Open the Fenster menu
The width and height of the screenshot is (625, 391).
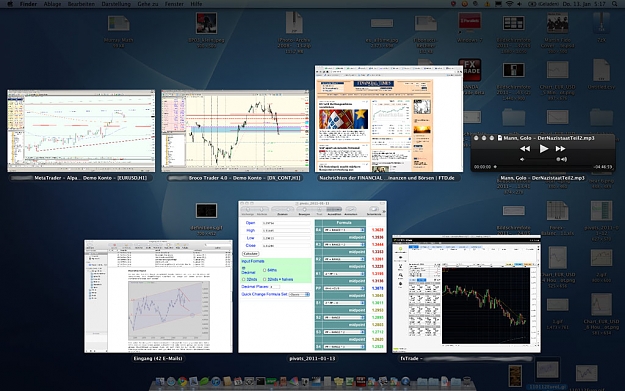tap(174, 4)
